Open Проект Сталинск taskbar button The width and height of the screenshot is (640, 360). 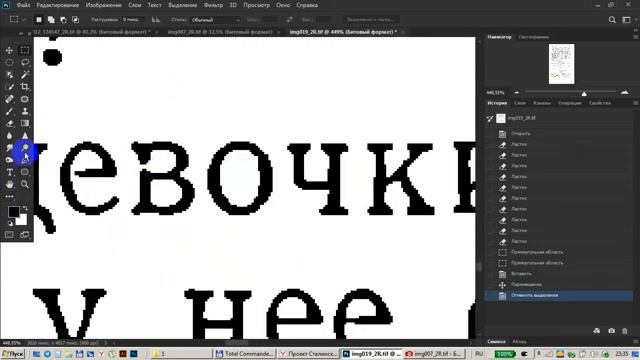click(308, 354)
